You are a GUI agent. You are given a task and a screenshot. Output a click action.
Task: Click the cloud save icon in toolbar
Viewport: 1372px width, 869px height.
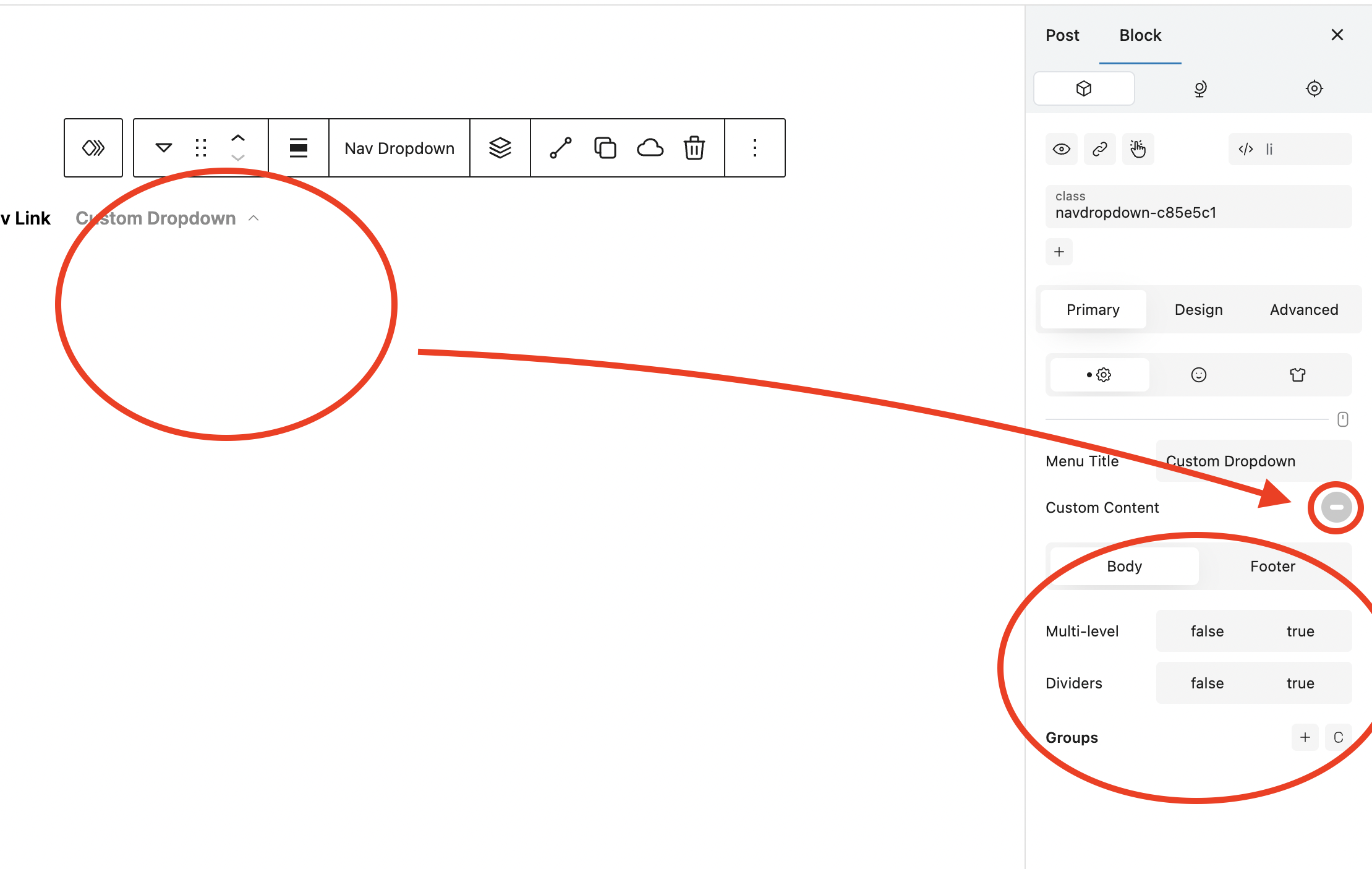[x=650, y=148]
